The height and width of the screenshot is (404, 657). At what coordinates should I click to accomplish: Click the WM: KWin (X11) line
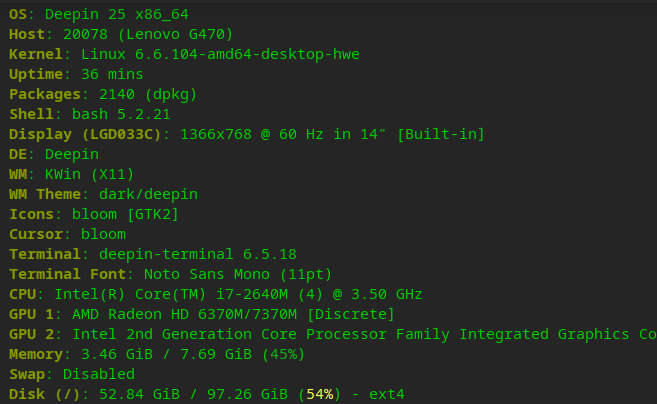72,174
